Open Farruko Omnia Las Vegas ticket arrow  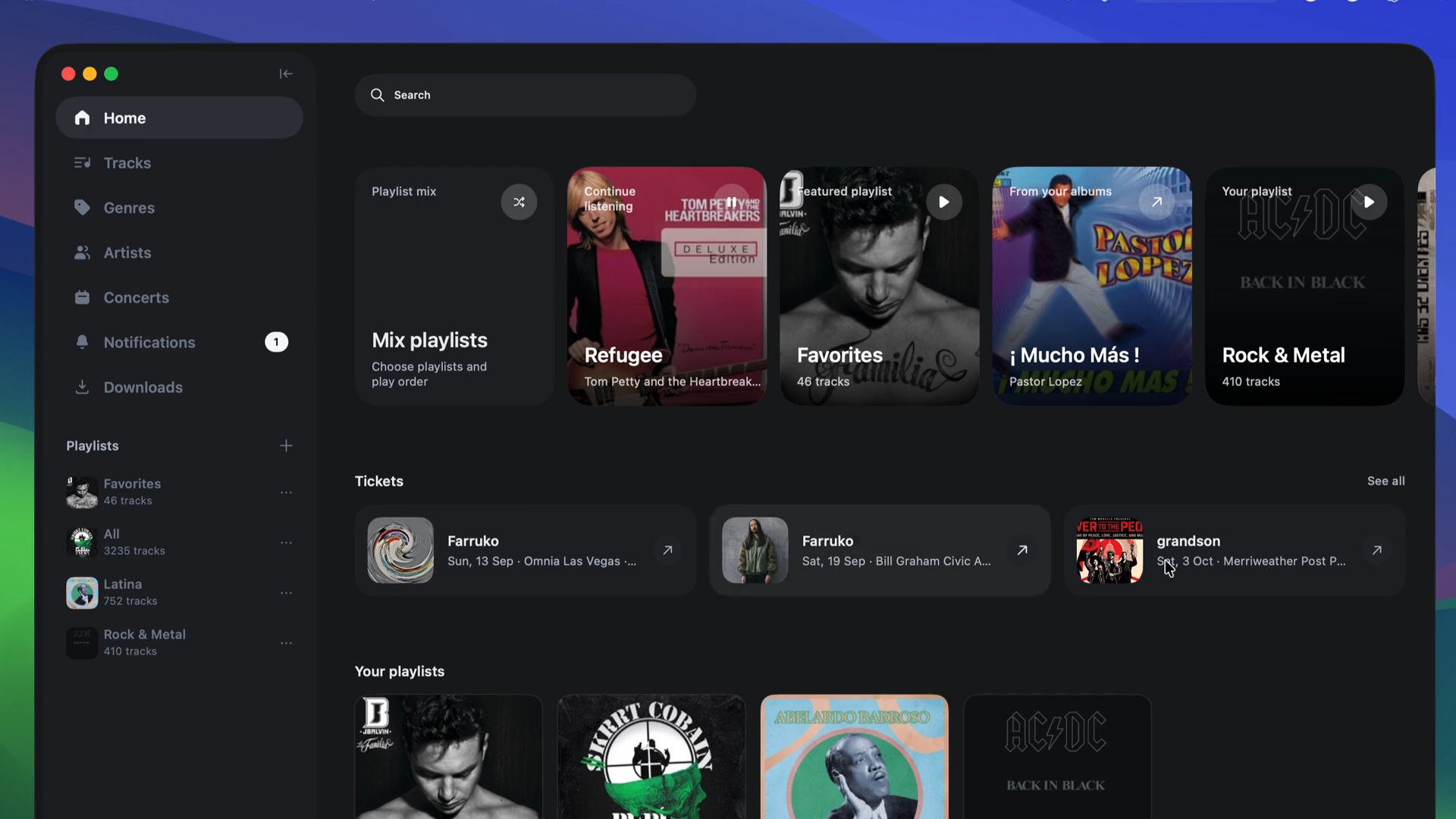pyautogui.click(x=667, y=550)
